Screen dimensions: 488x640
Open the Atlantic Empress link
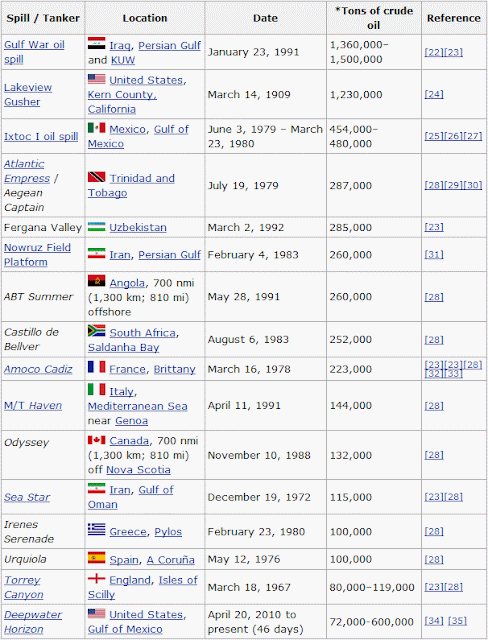(x=27, y=171)
